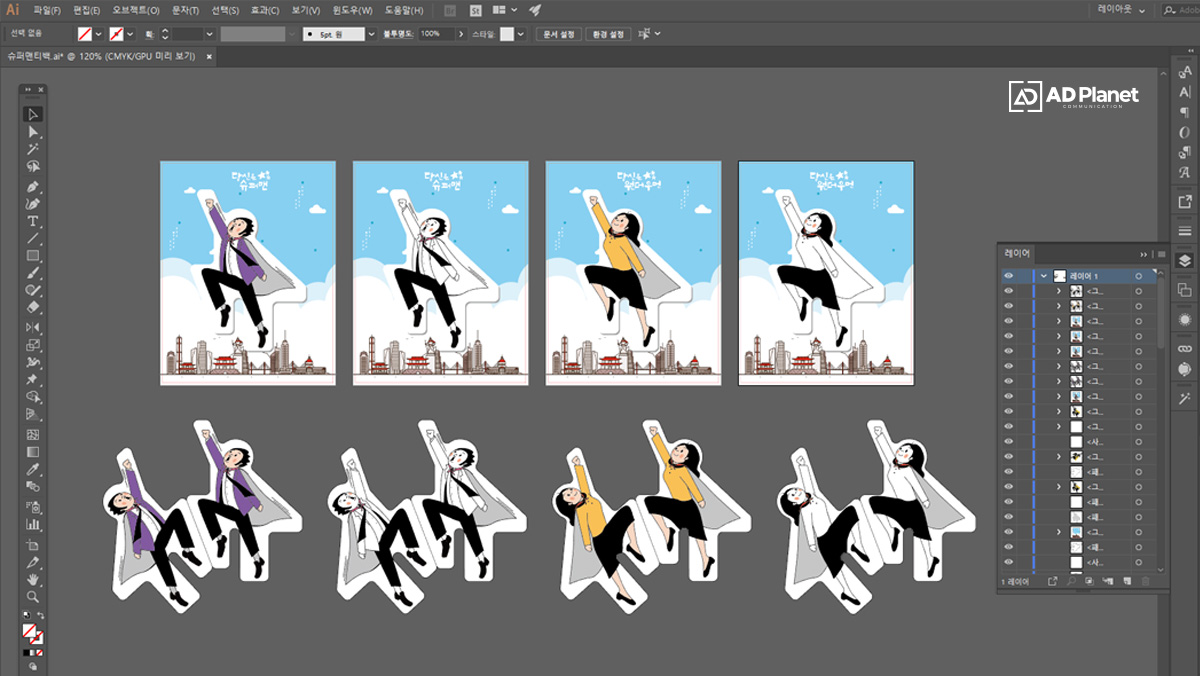
Task: Open the Magic Wand panel dock icon
Action: pos(1185,398)
